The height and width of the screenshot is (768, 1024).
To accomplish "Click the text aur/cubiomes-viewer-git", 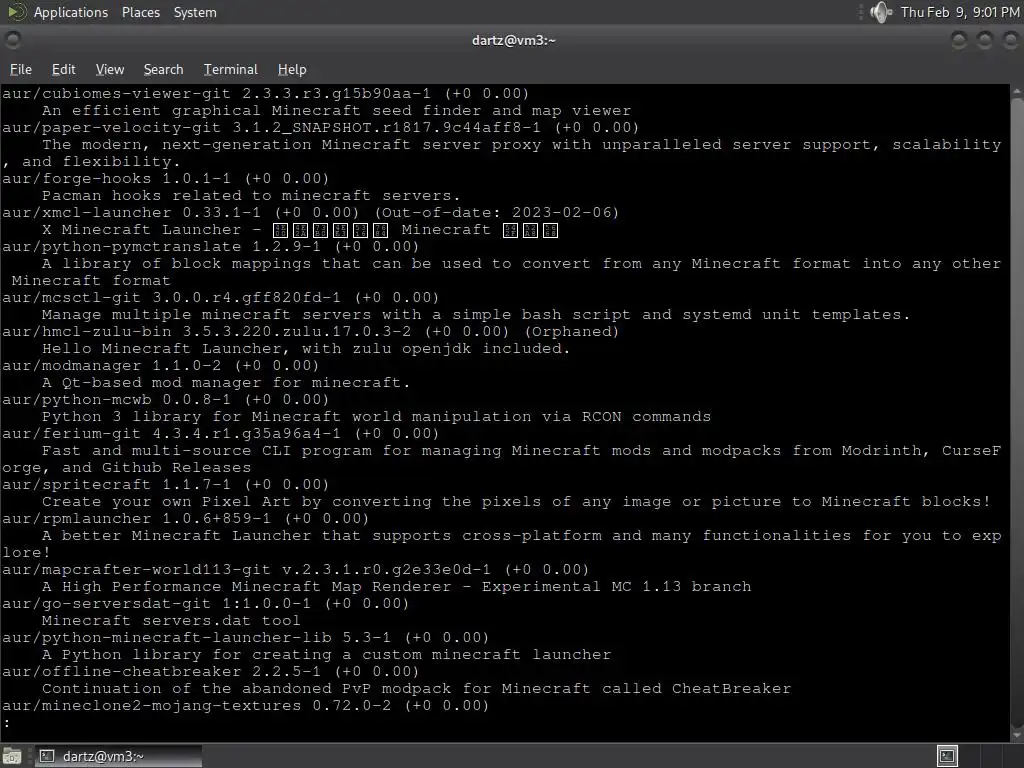I will pos(117,93).
